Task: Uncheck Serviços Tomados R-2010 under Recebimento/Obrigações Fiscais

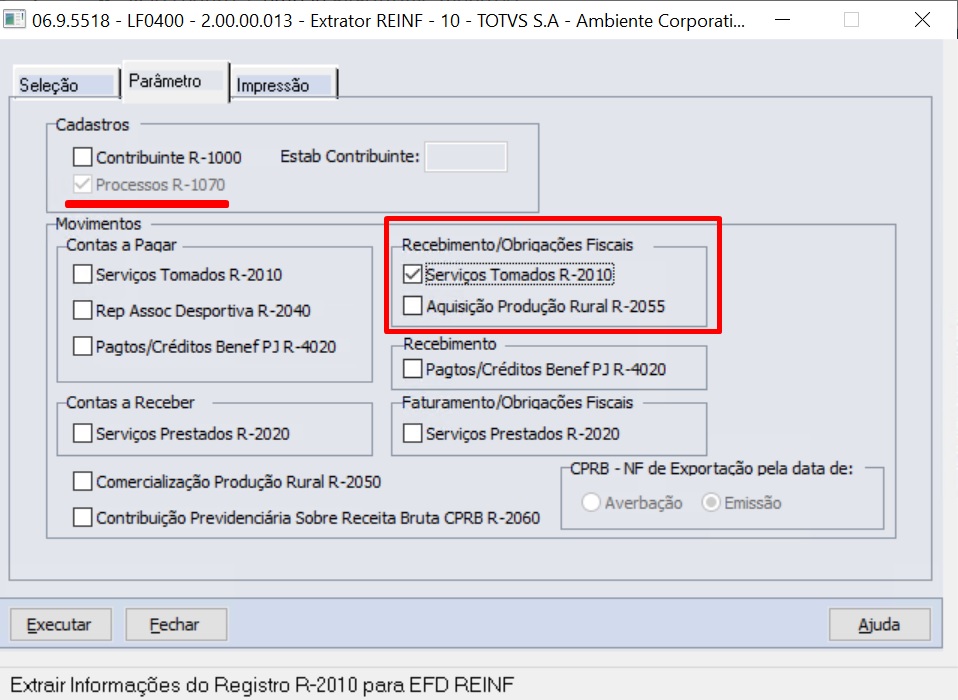Action: coord(412,274)
